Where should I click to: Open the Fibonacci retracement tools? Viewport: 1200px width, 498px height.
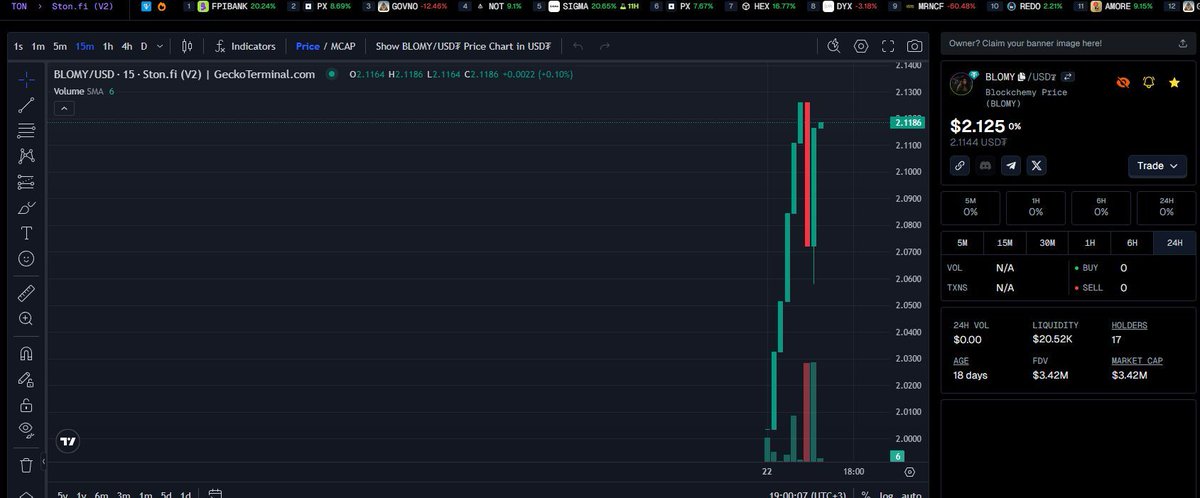(x=26, y=130)
